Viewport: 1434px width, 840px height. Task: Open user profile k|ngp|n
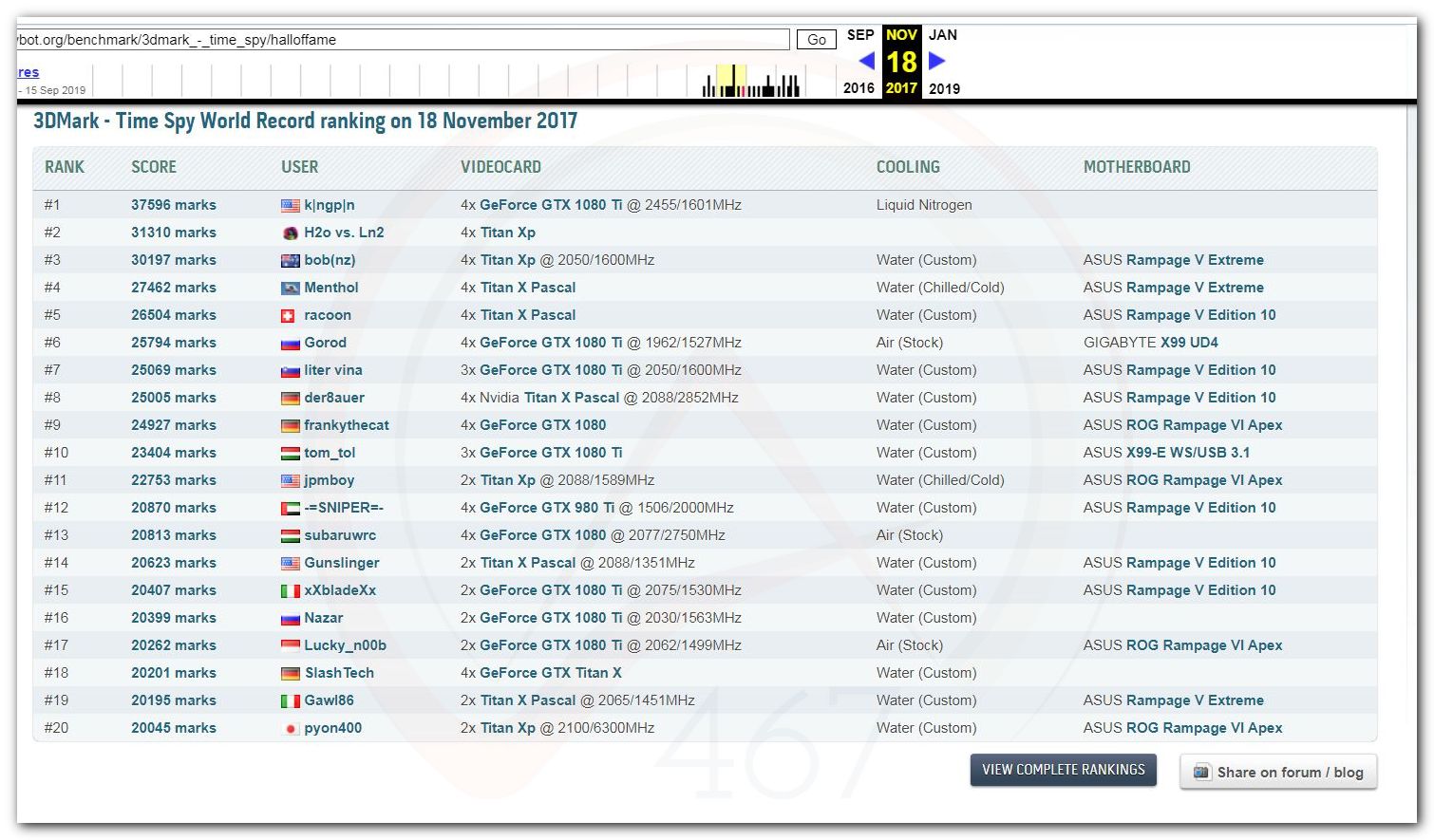coord(330,205)
